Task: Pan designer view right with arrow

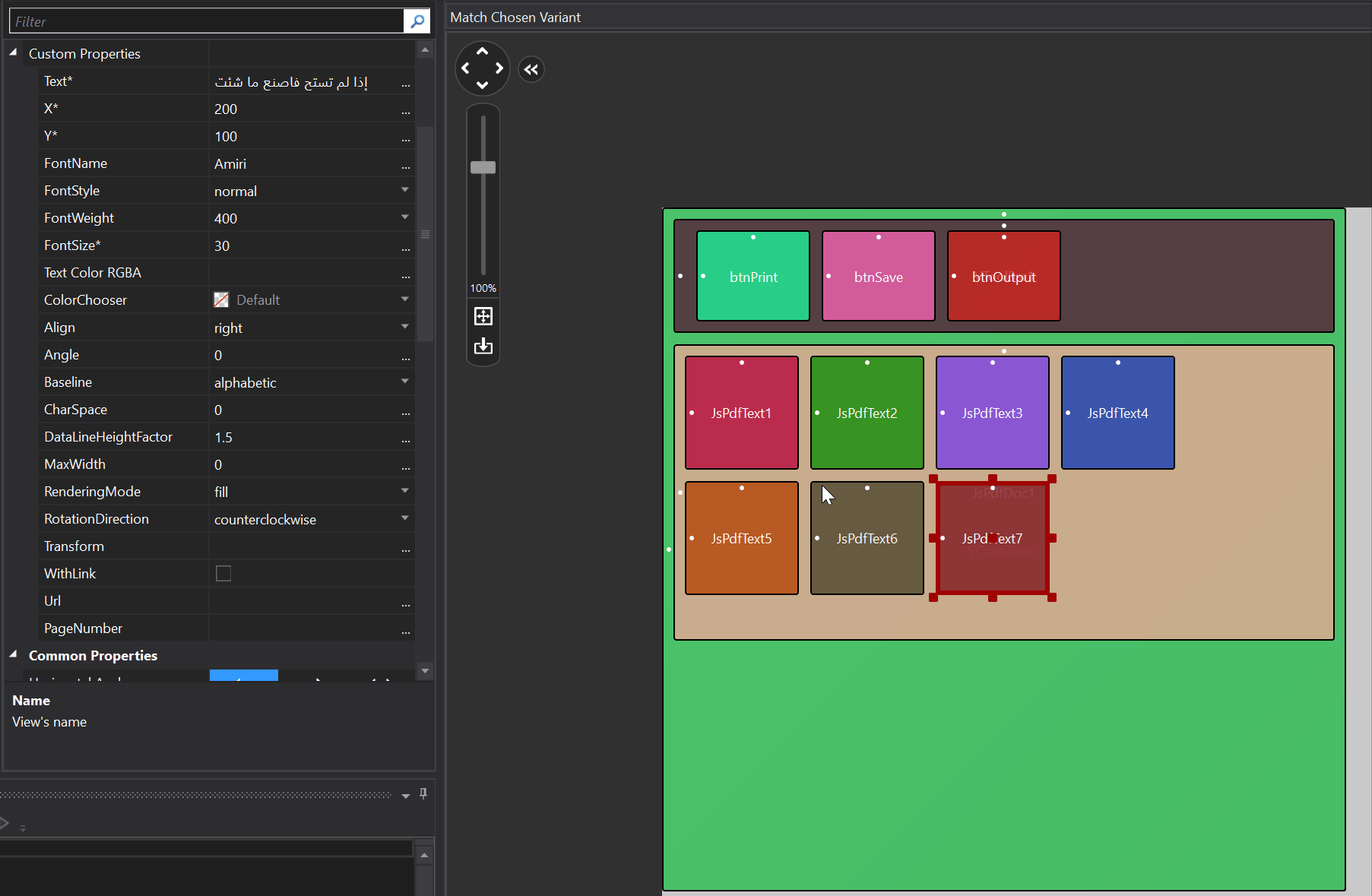Action: click(499, 68)
